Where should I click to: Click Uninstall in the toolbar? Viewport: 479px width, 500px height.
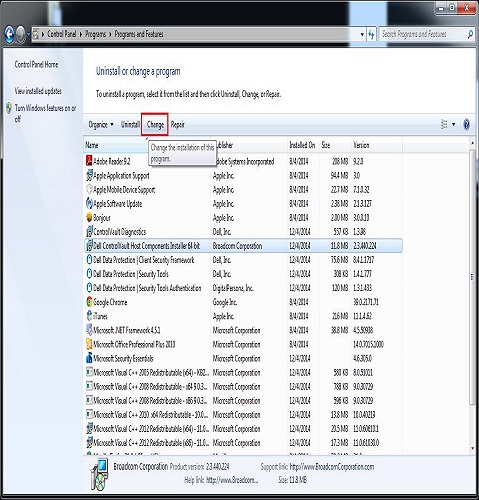pyautogui.click(x=130, y=125)
